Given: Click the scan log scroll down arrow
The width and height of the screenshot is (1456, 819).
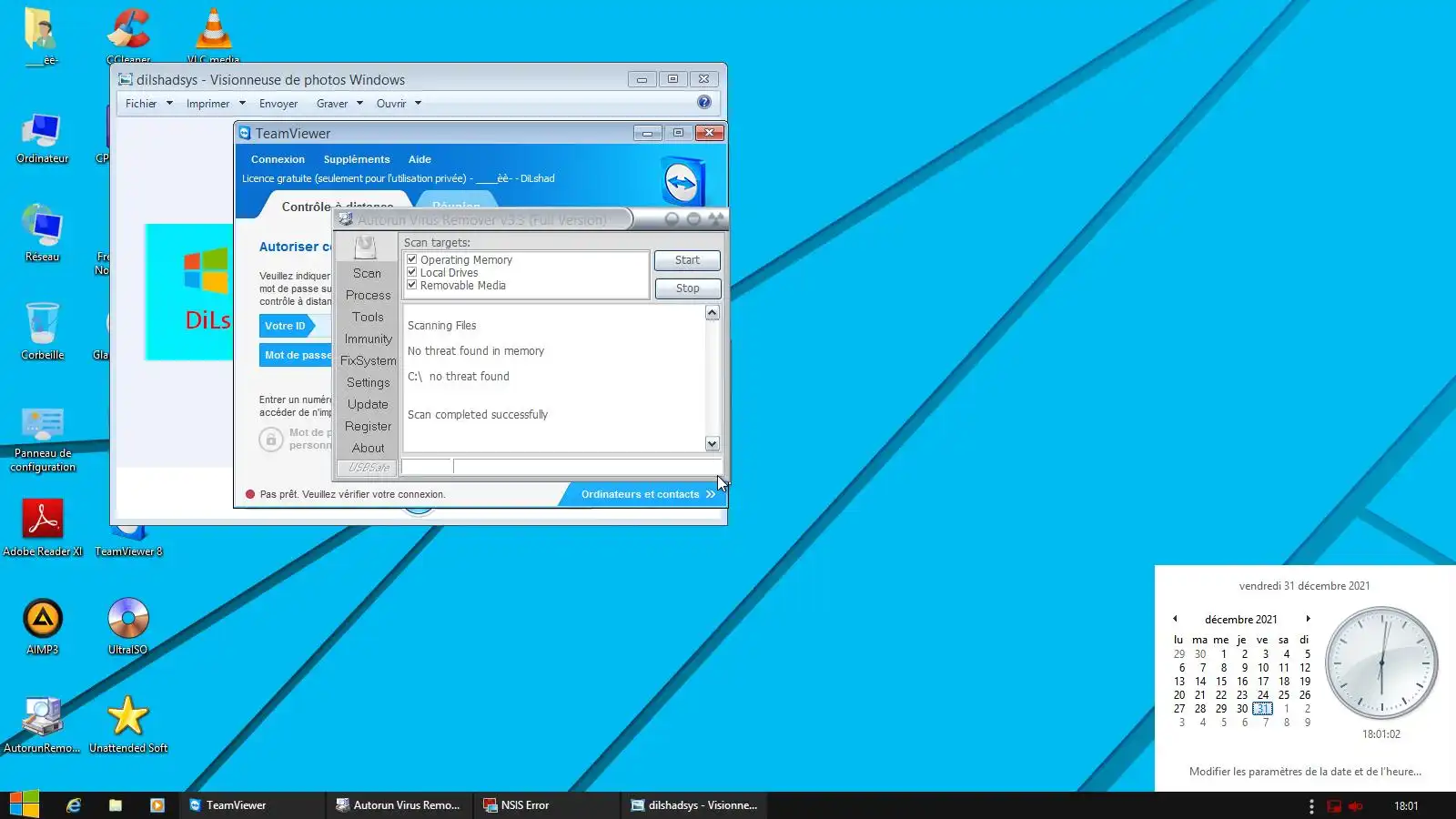Looking at the screenshot, I should [x=713, y=444].
